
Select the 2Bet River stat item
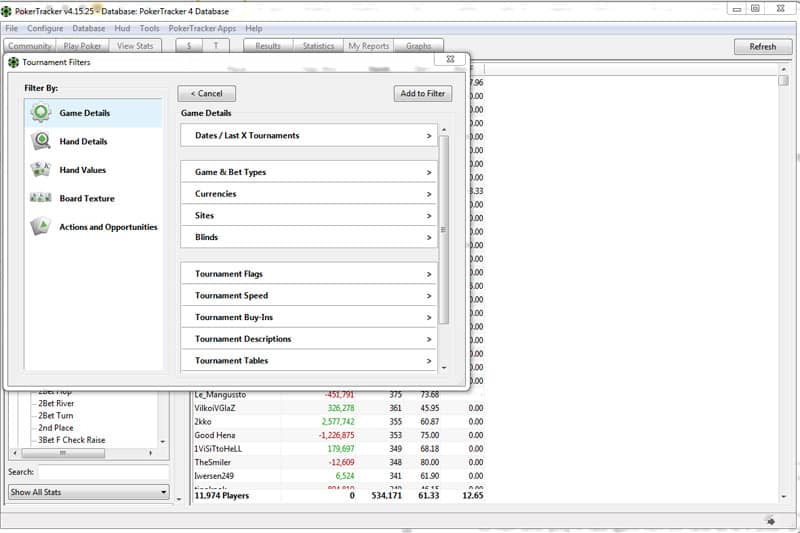coord(56,403)
